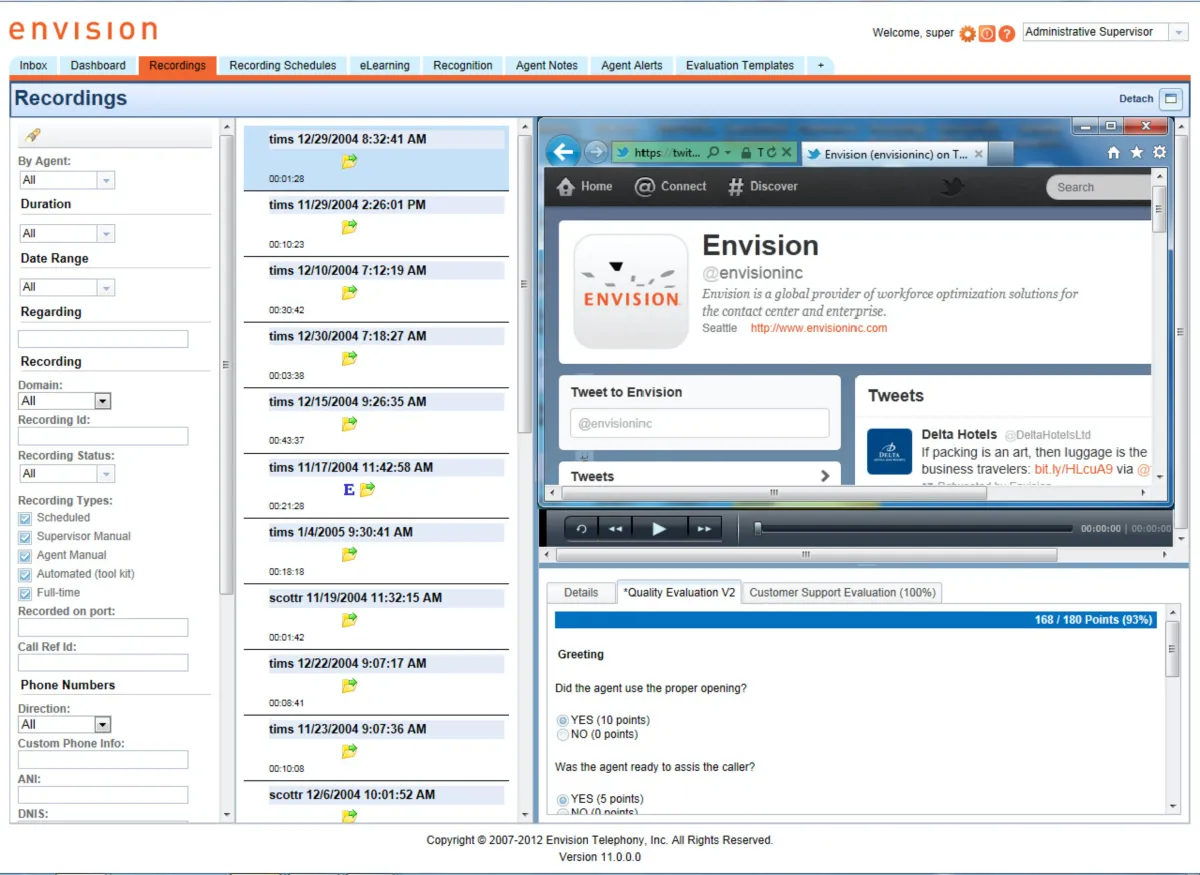Open the Domain dropdown

(x=102, y=401)
